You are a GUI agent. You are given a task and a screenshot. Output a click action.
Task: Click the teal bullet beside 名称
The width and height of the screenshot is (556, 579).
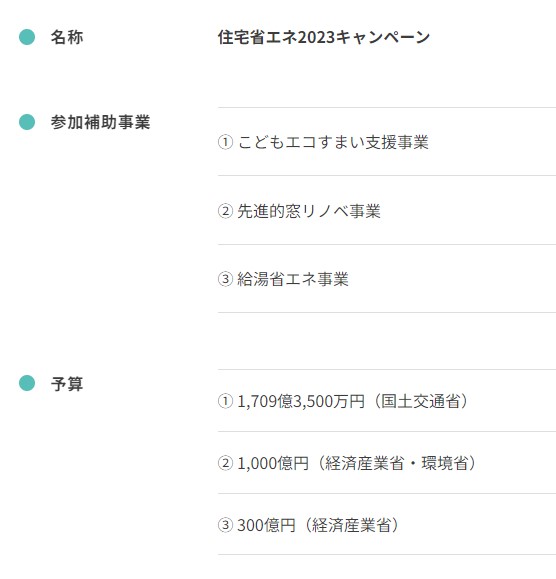point(27,37)
